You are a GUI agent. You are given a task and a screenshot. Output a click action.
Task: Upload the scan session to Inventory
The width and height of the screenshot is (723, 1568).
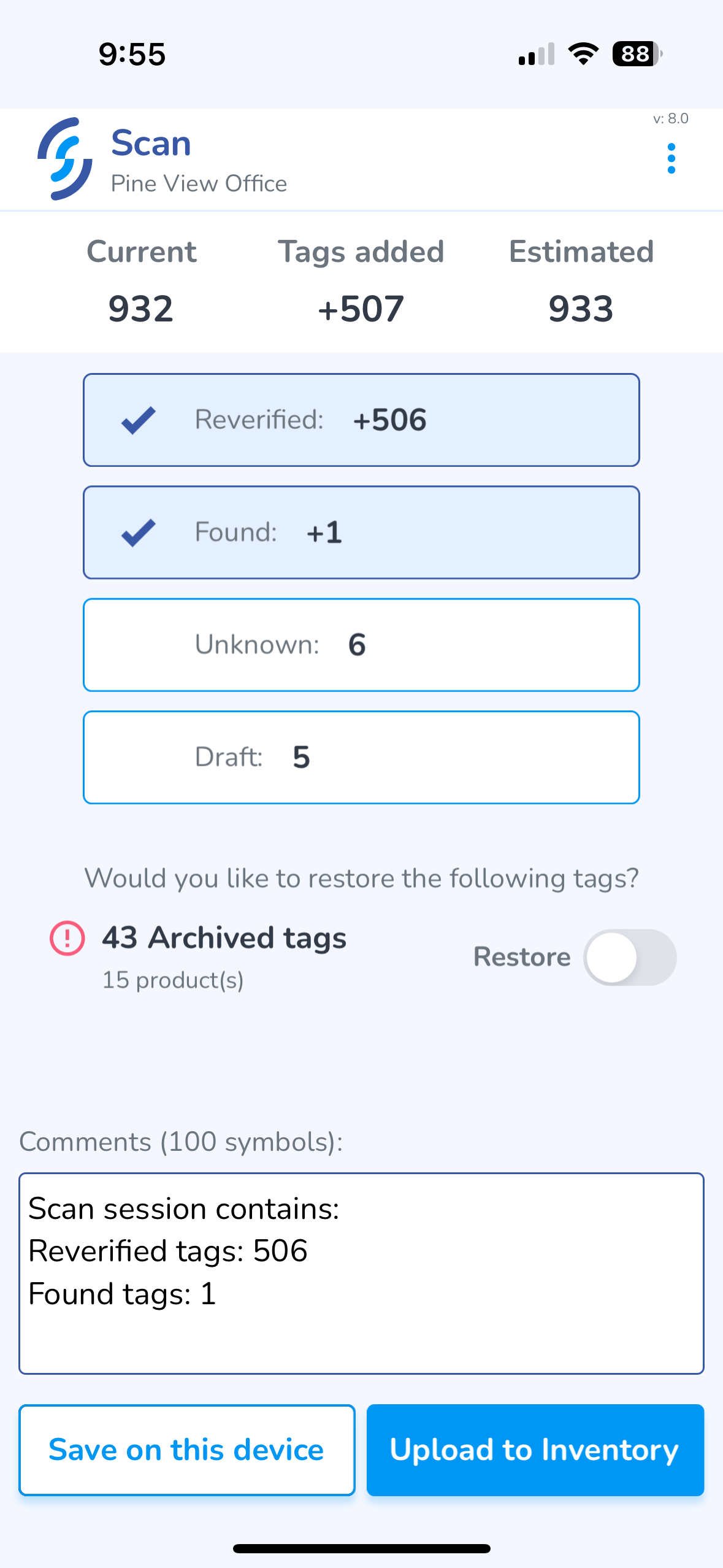pyautogui.click(x=535, y=1450)
